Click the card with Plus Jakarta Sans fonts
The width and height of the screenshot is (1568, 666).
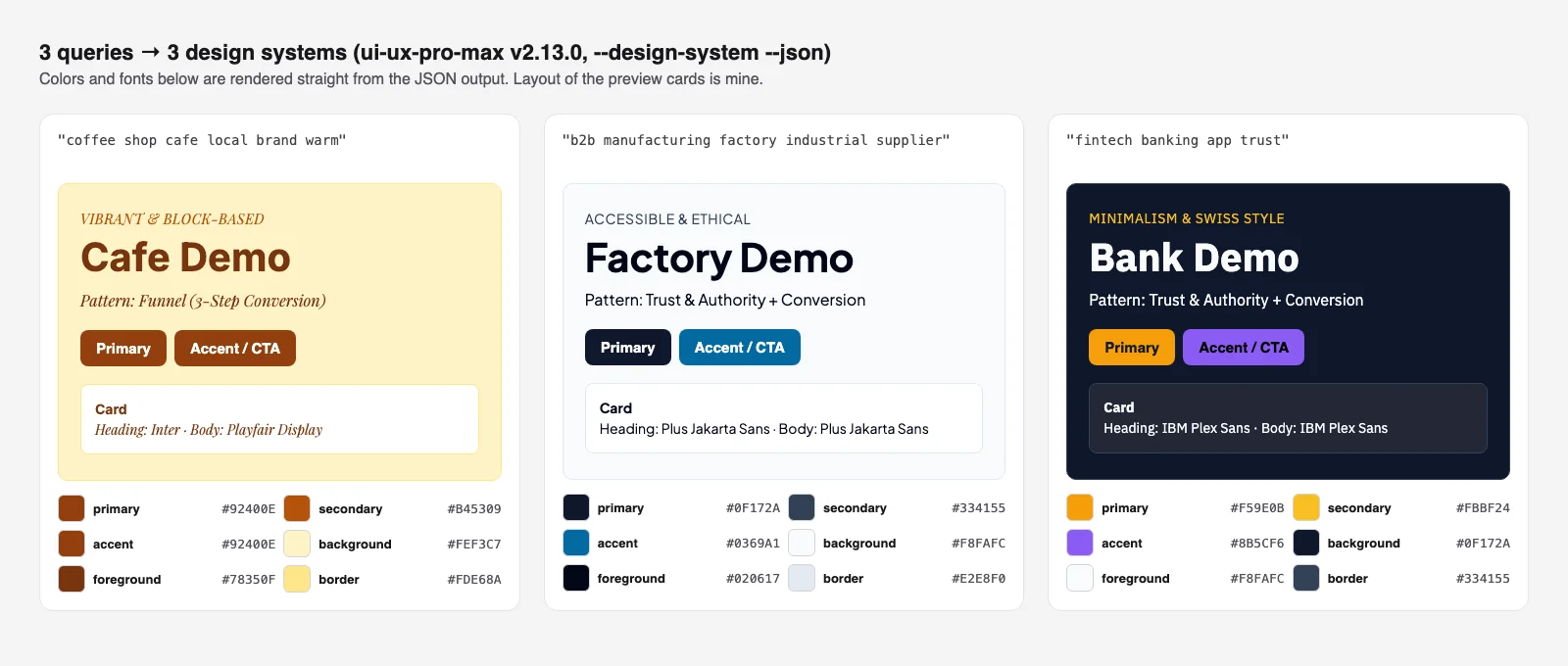784,418
